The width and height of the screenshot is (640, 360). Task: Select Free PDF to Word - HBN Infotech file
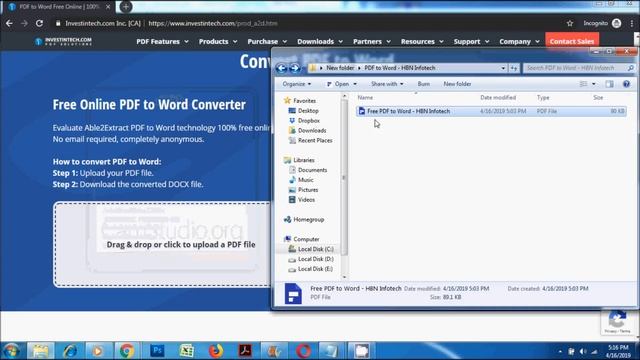click(491, 111)
